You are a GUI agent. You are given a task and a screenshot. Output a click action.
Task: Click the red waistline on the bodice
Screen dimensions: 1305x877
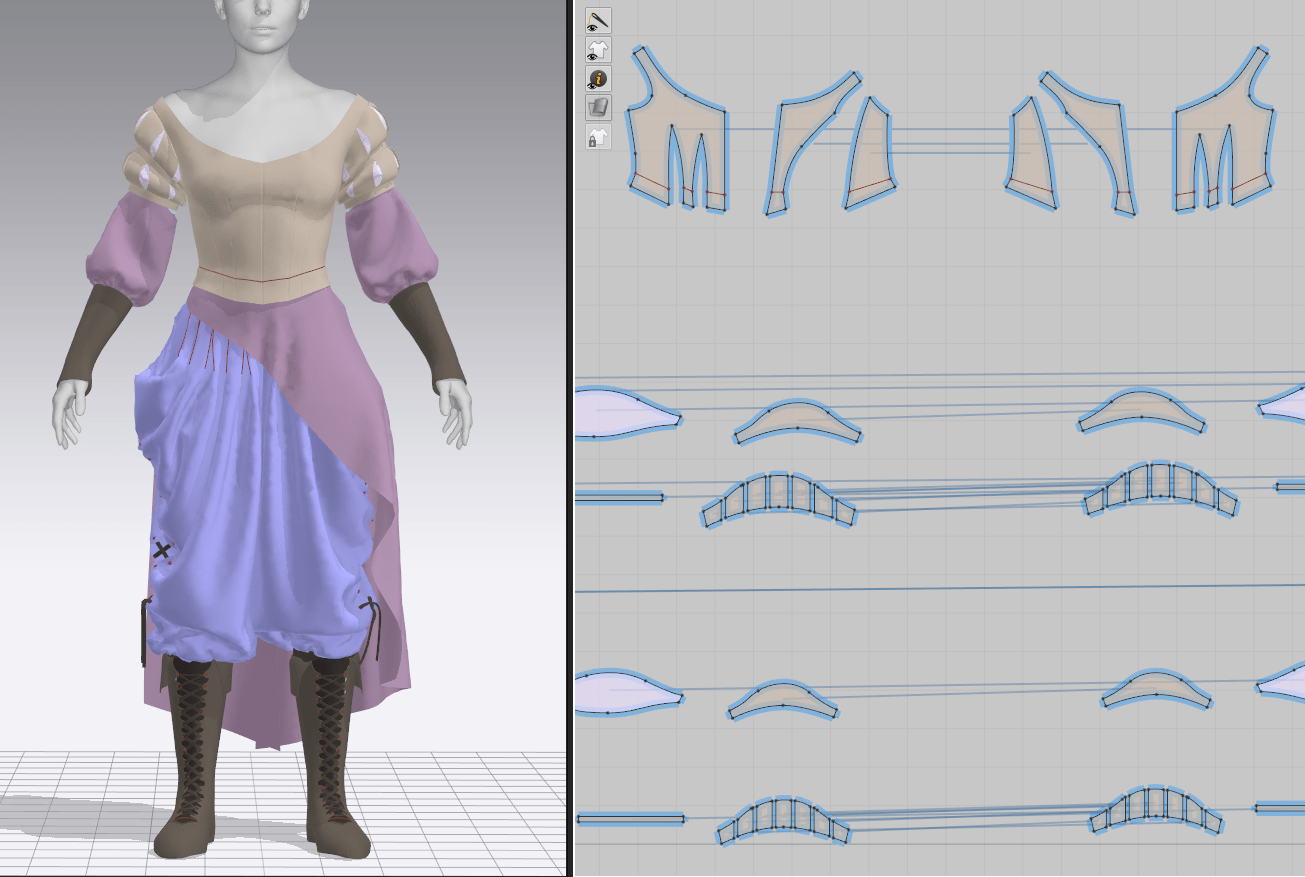coord(262,274)
